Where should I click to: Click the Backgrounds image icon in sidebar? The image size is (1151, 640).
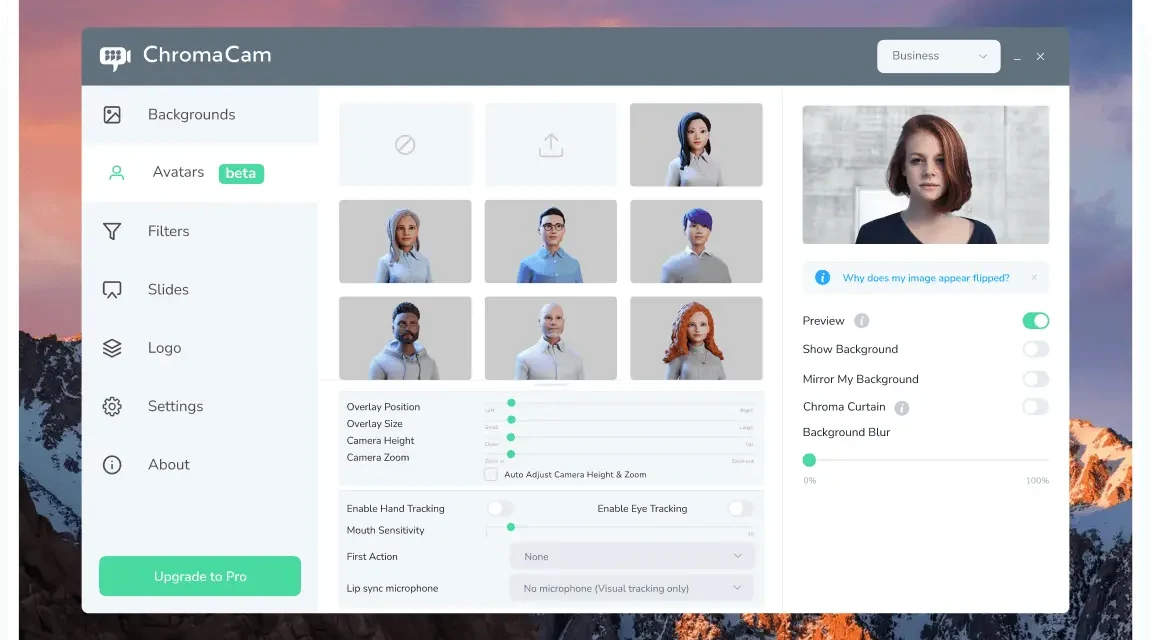pos(112,115)
